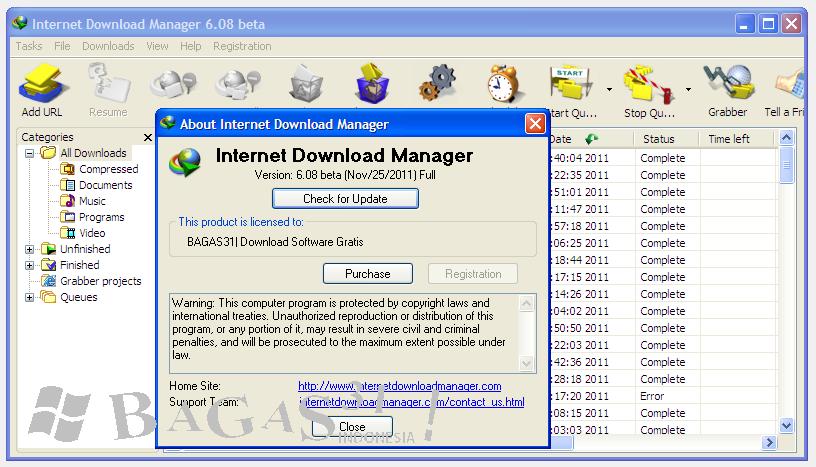The image size is (816, 467).
Task: Click the greyed Delete toolbar icon
Action: [306, 83]
